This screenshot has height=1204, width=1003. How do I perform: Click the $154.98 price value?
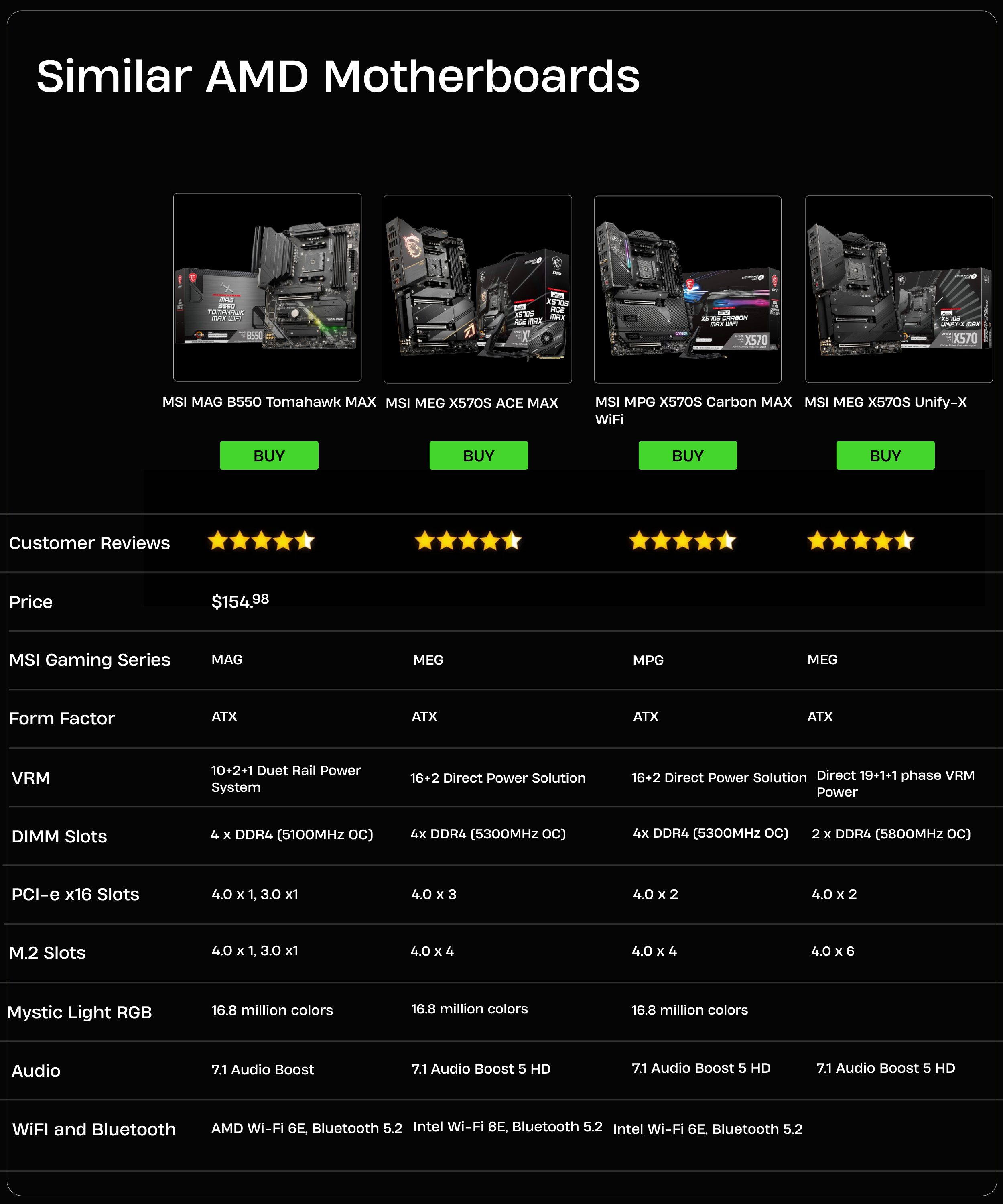point(240,602)
